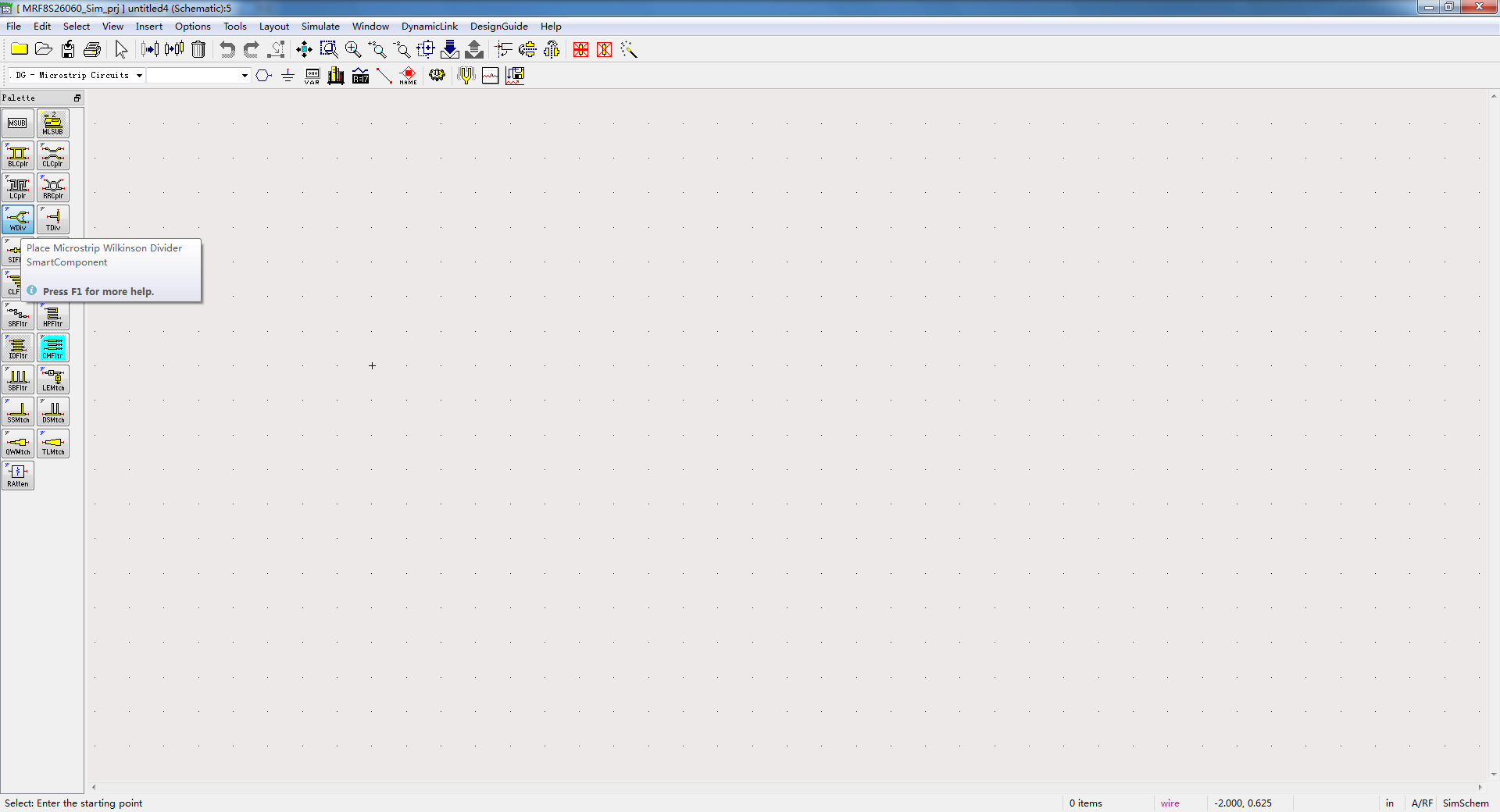Click the magic wand icon in toolbar
Image resolution: width=1500 pixels, height=812 pixels.
click(629, 50)
